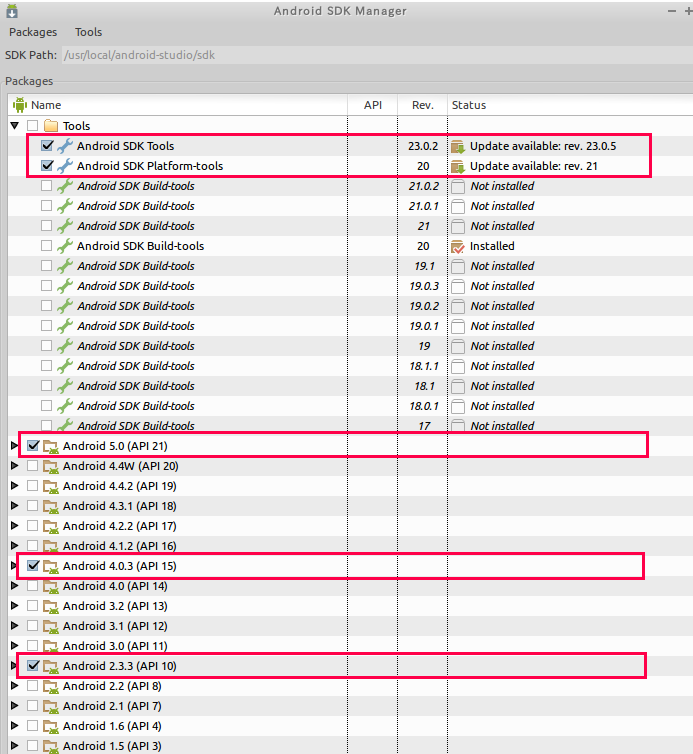Expand the Android 5.0 (API 21) node
The width and height of the screenshot is (693, 754).
[x=14, y=446]
